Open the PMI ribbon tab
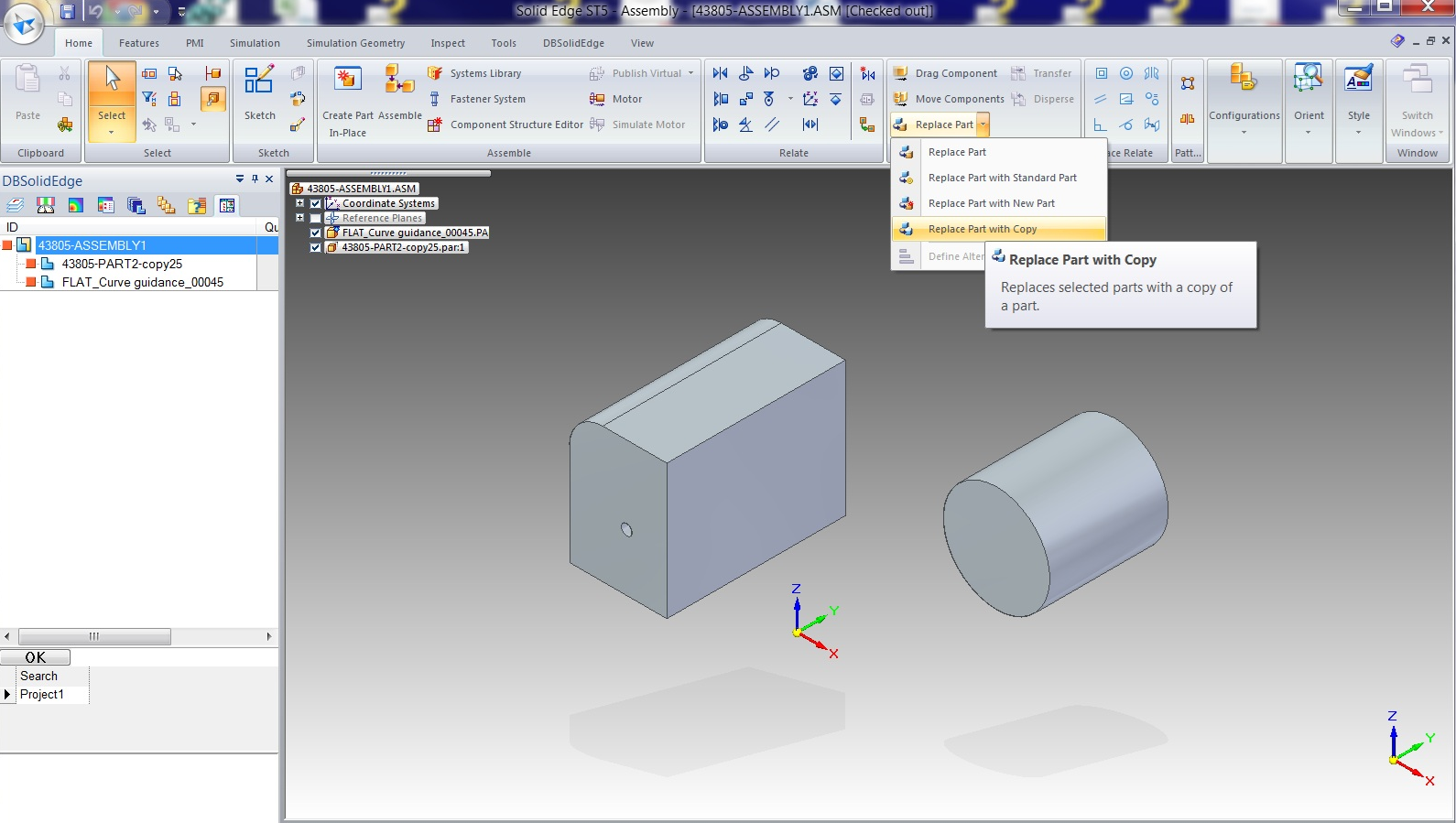Viewport: 1456px width, 823px height. click(x=194, y=43)
